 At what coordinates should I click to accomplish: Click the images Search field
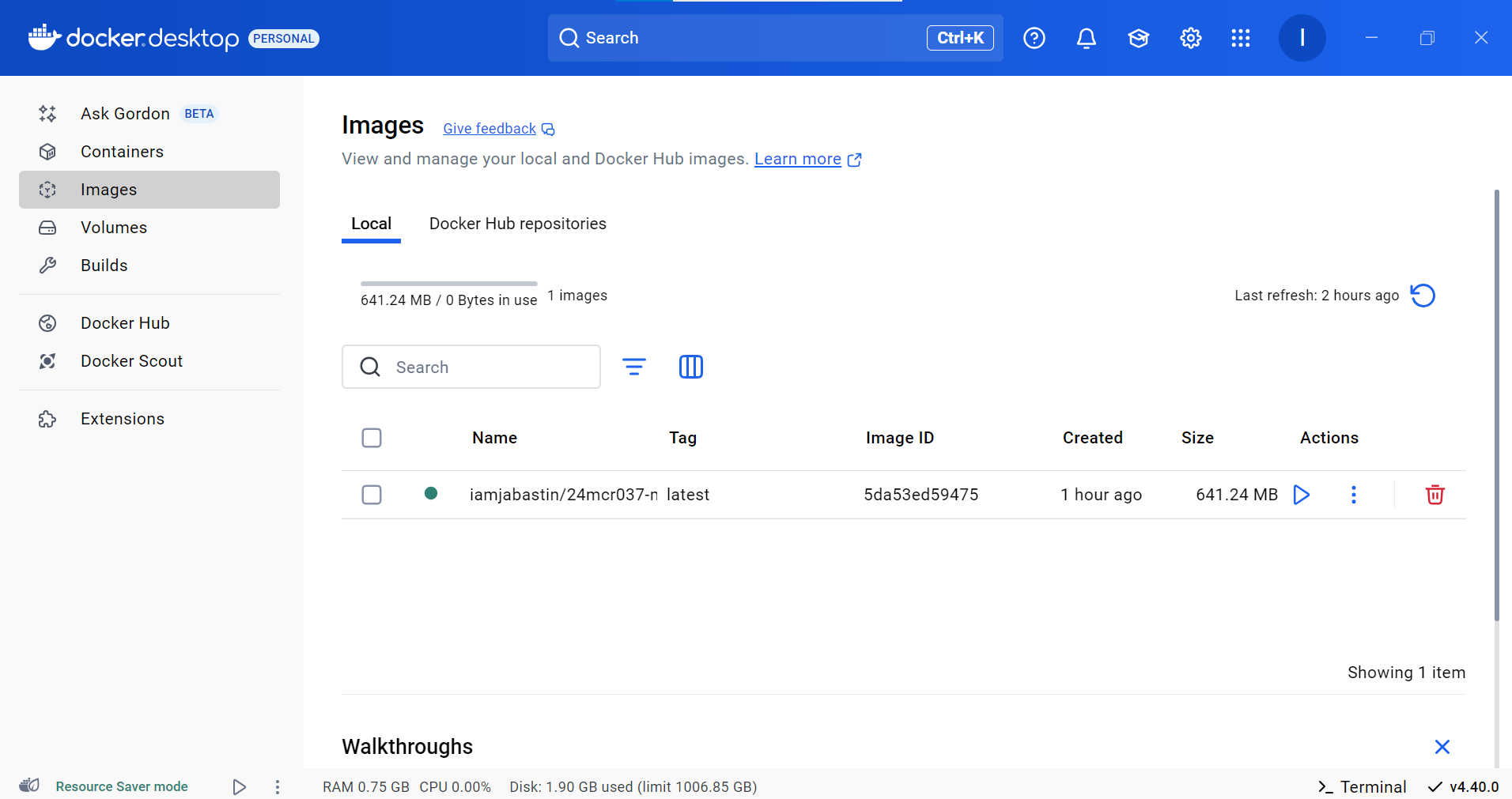pyautogui.click(x=471, y=367)
